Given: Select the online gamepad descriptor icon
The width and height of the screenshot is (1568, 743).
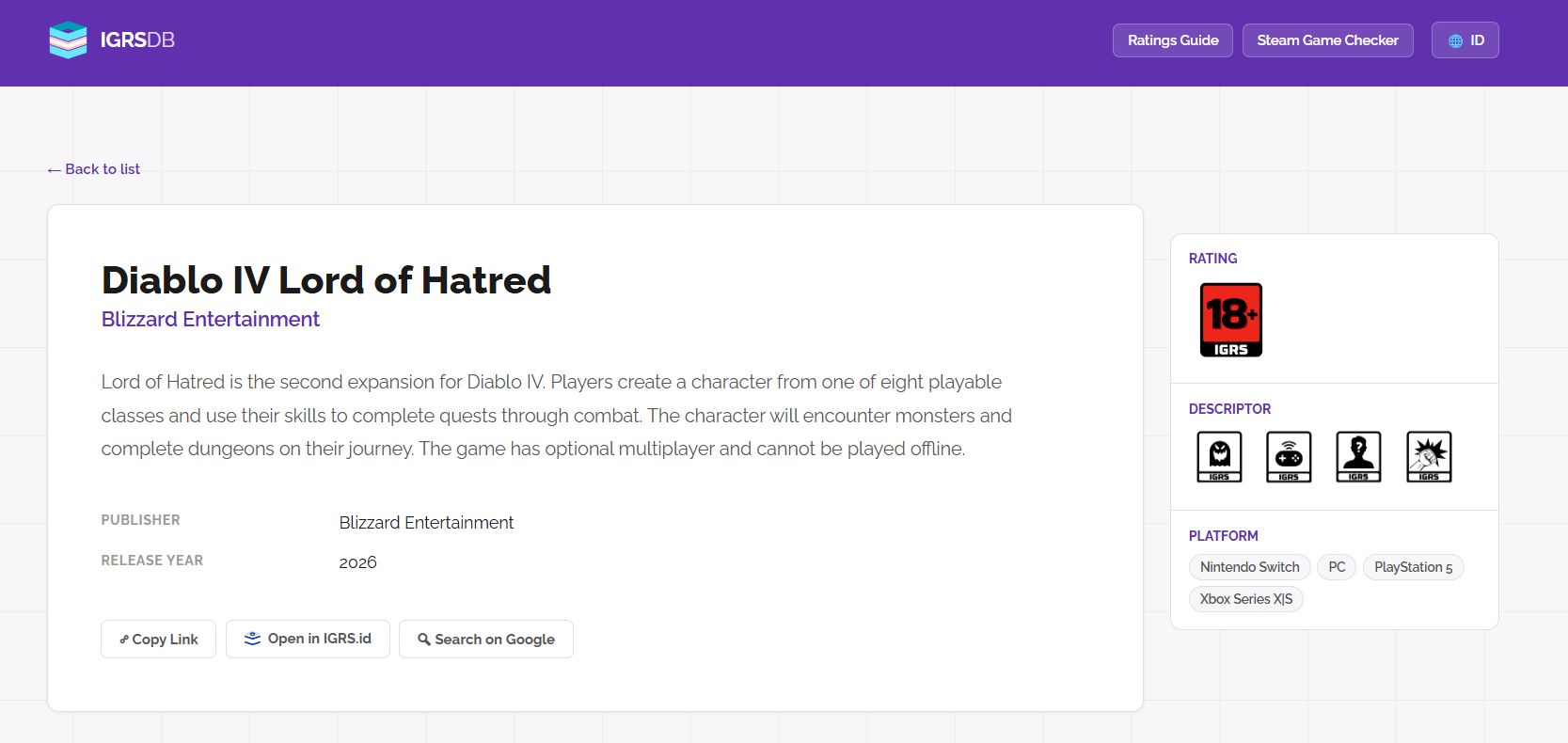Looking at the screenshot, I should (1289, 457).
